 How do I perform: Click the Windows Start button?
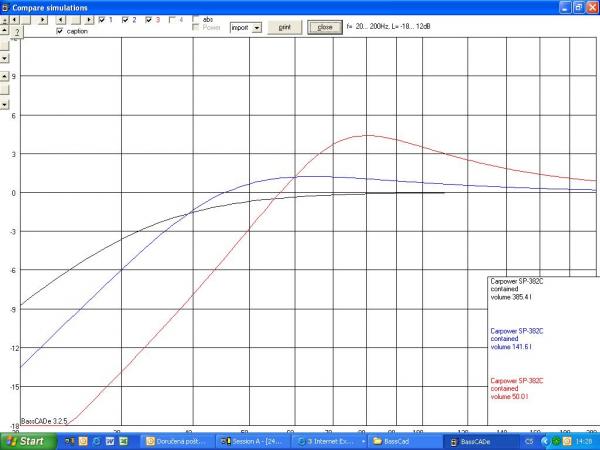tap(24, 440)
